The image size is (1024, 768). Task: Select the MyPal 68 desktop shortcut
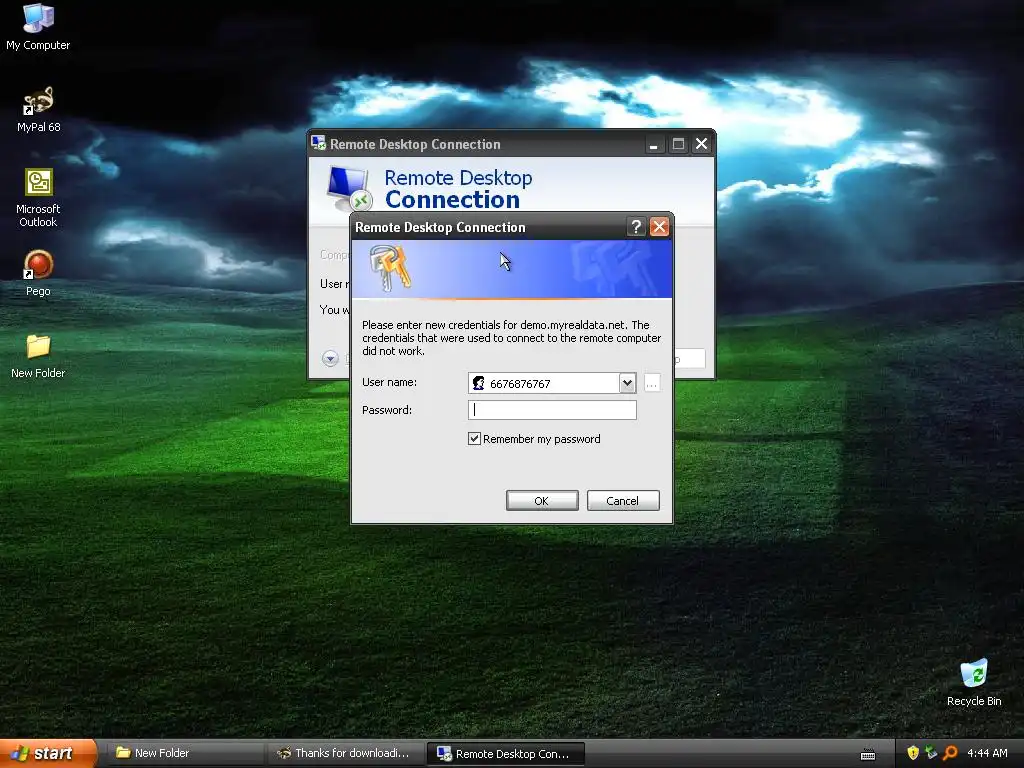click(38, 109)
